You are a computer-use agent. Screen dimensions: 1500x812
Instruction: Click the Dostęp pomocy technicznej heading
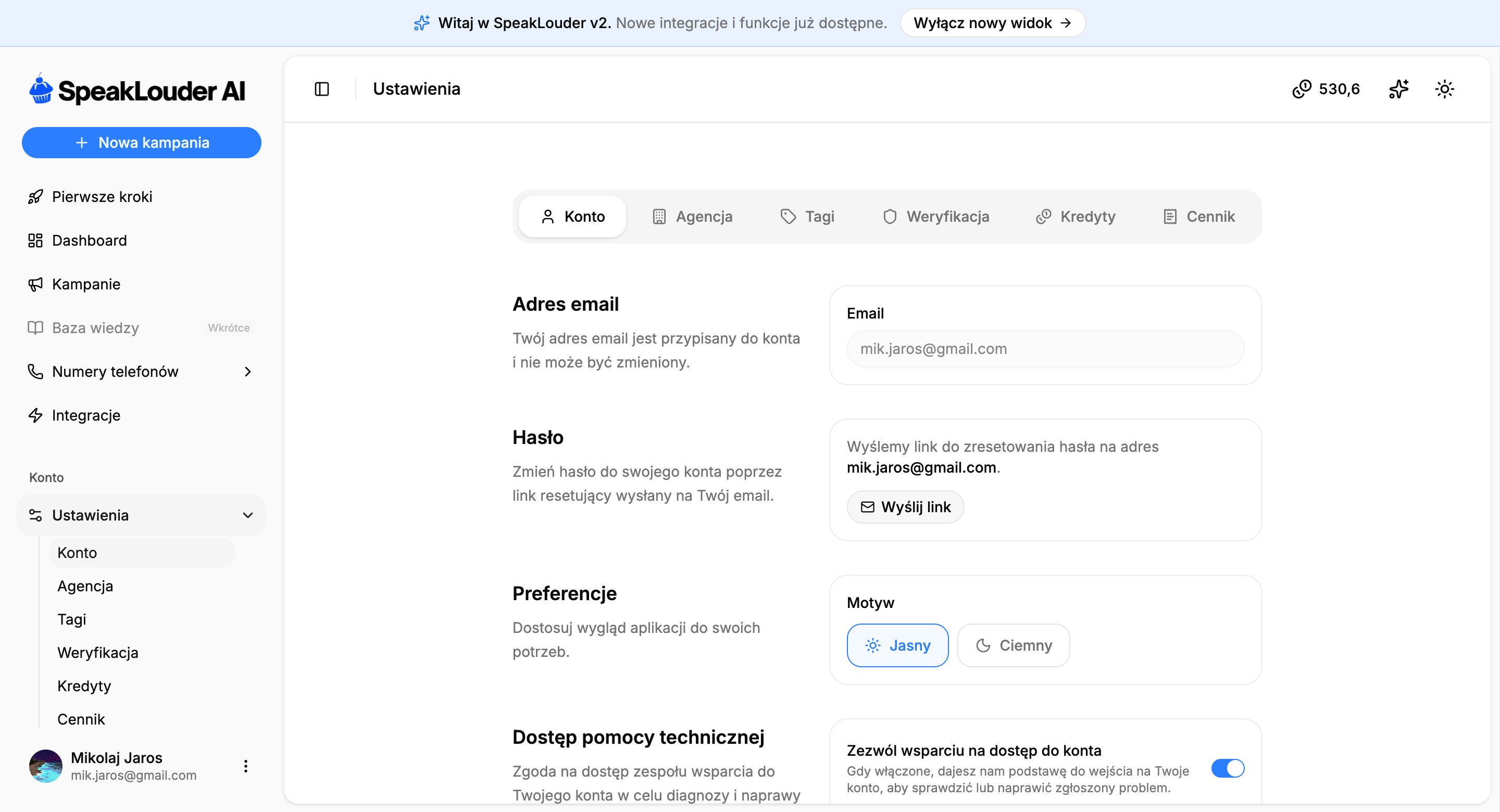coord(638,737)
